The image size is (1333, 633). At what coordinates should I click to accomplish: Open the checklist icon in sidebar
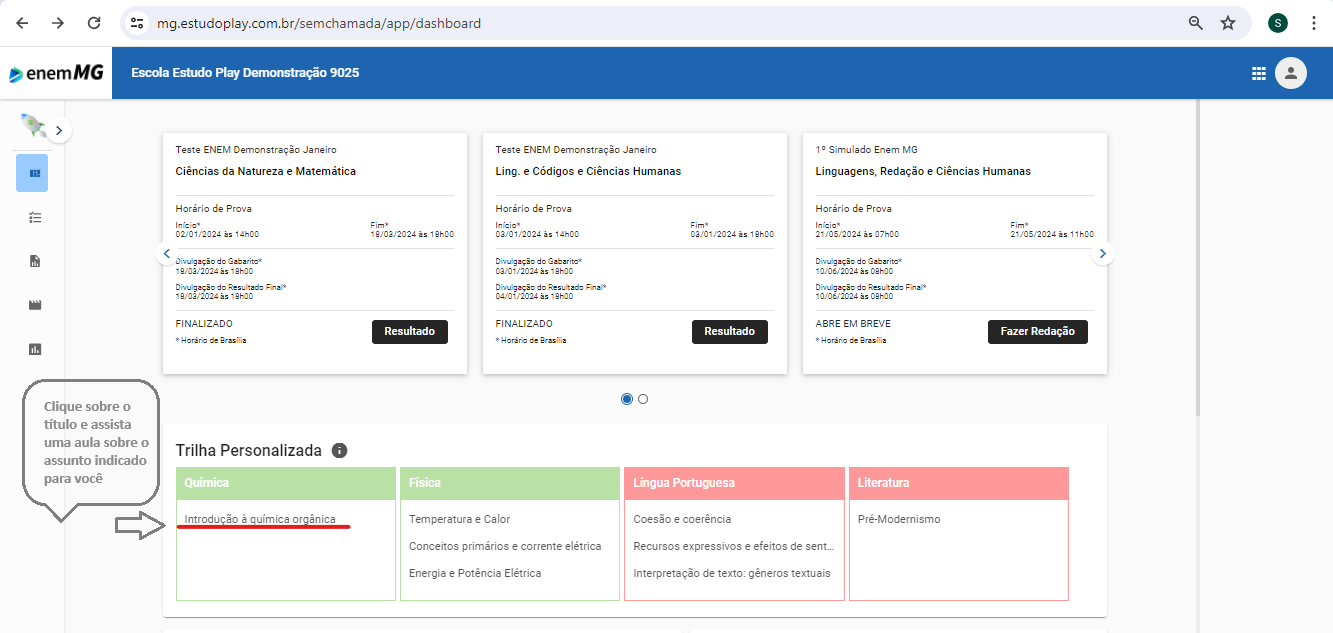click(x=35, y=217)
